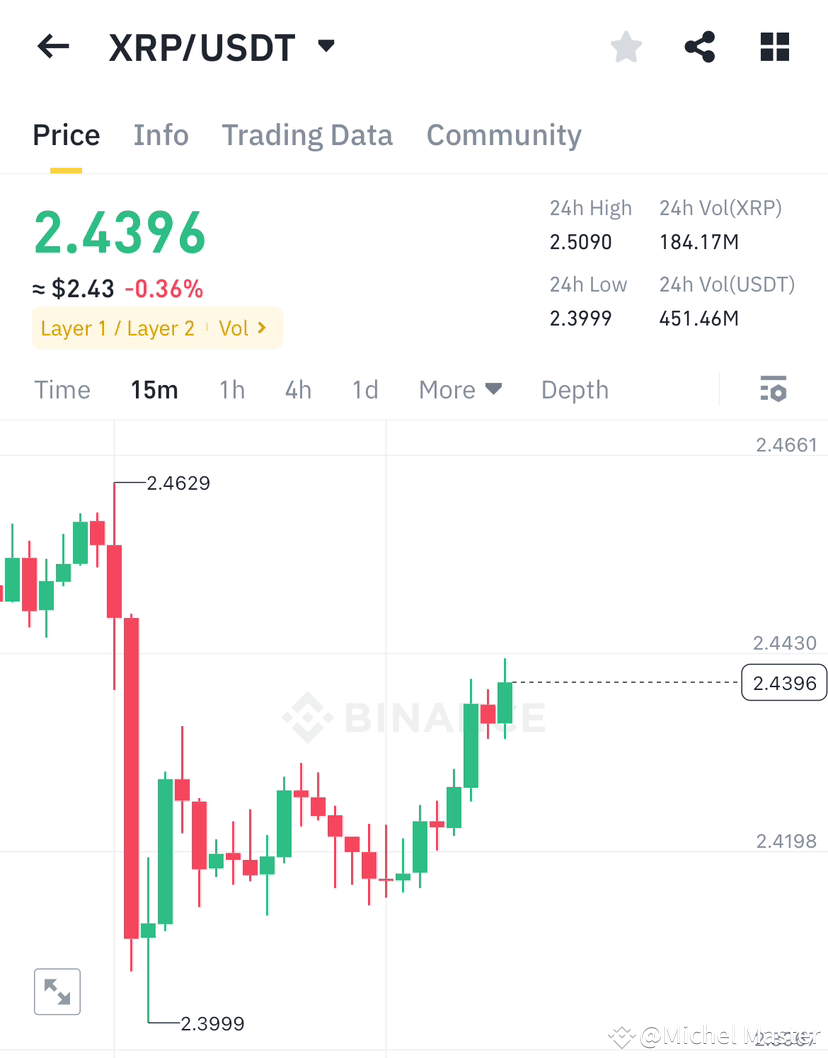Screen dimensions: 828x1058
Task: Open the grid layout menu icon
Action: [774, 46]
